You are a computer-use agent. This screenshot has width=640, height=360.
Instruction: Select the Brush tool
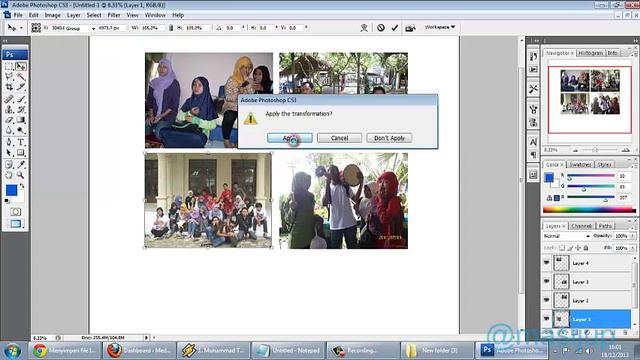(21, 99)
